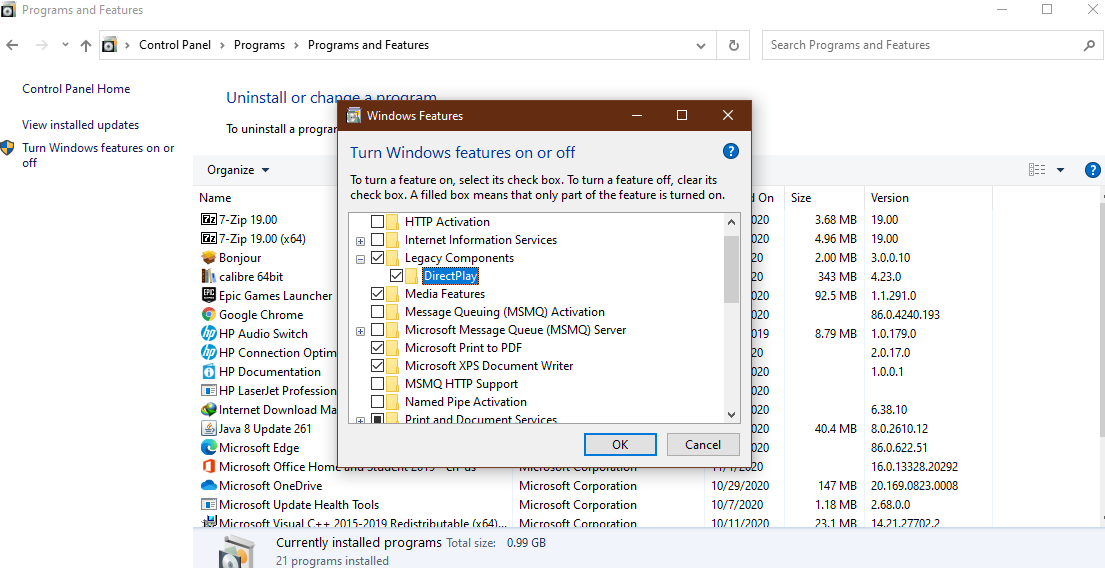Open View installed updates link

coord(80,125)
